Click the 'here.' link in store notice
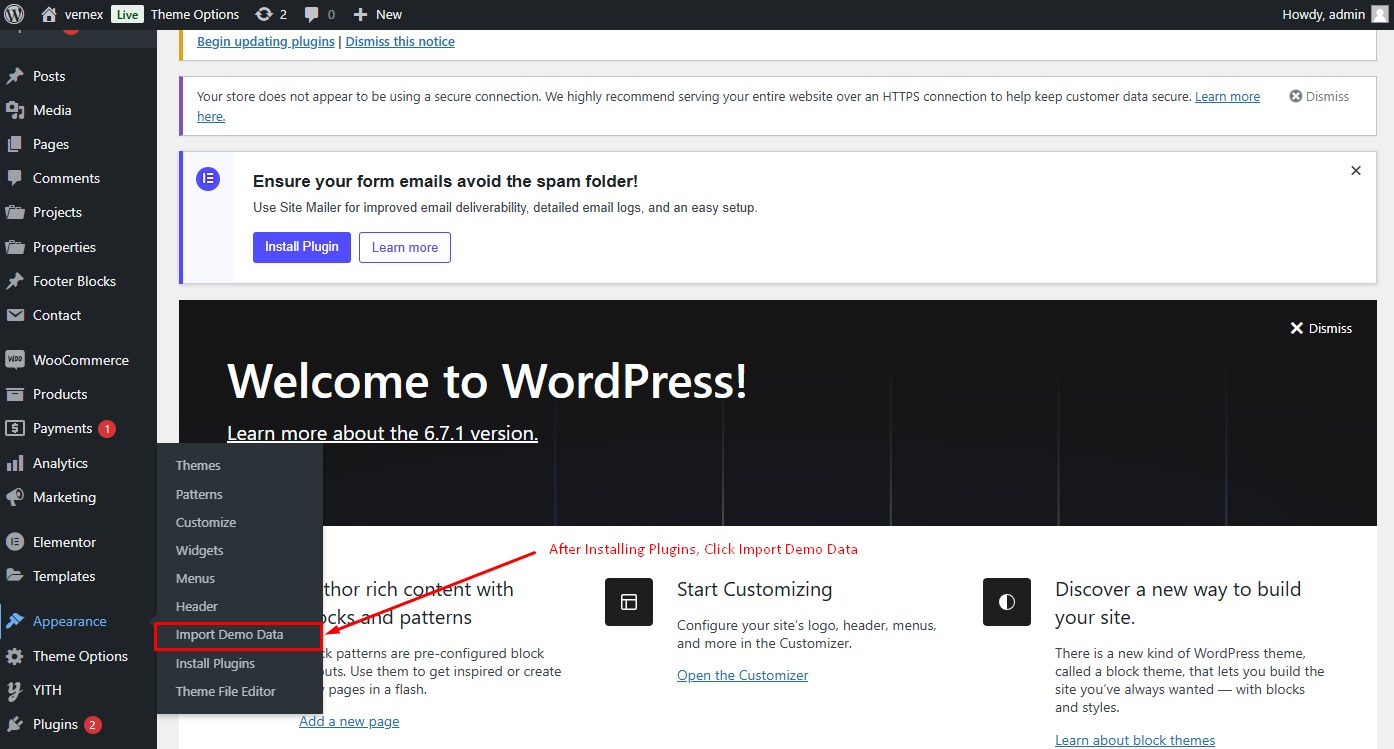Screen dimensions: 1394x749 [211, 116]
